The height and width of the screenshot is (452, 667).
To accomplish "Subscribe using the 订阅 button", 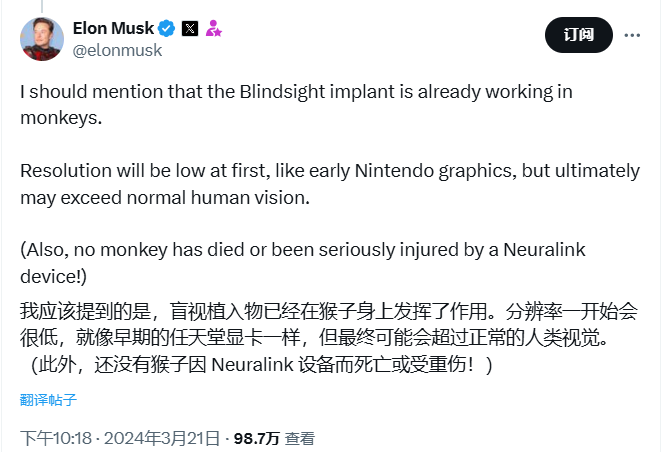I will tap(579, 35).
